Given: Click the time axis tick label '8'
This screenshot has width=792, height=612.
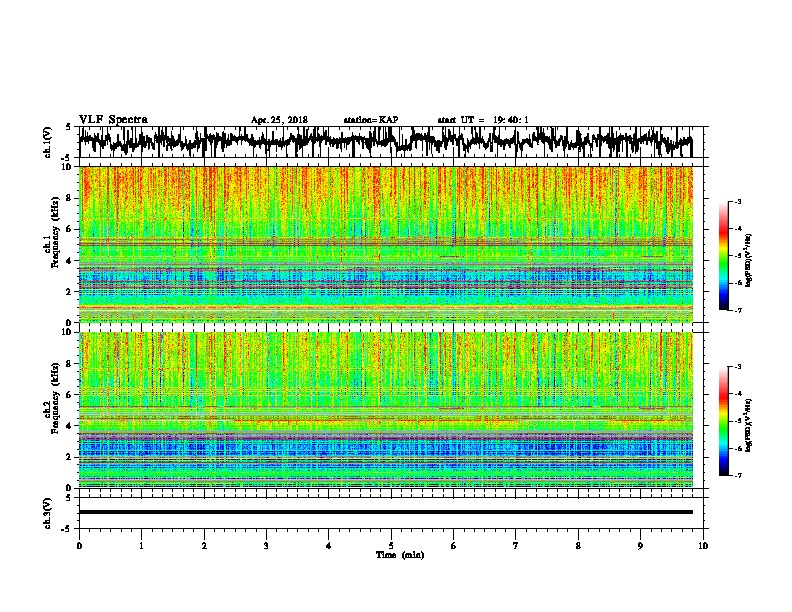Looking at the screenshot, I should [578, 546].
